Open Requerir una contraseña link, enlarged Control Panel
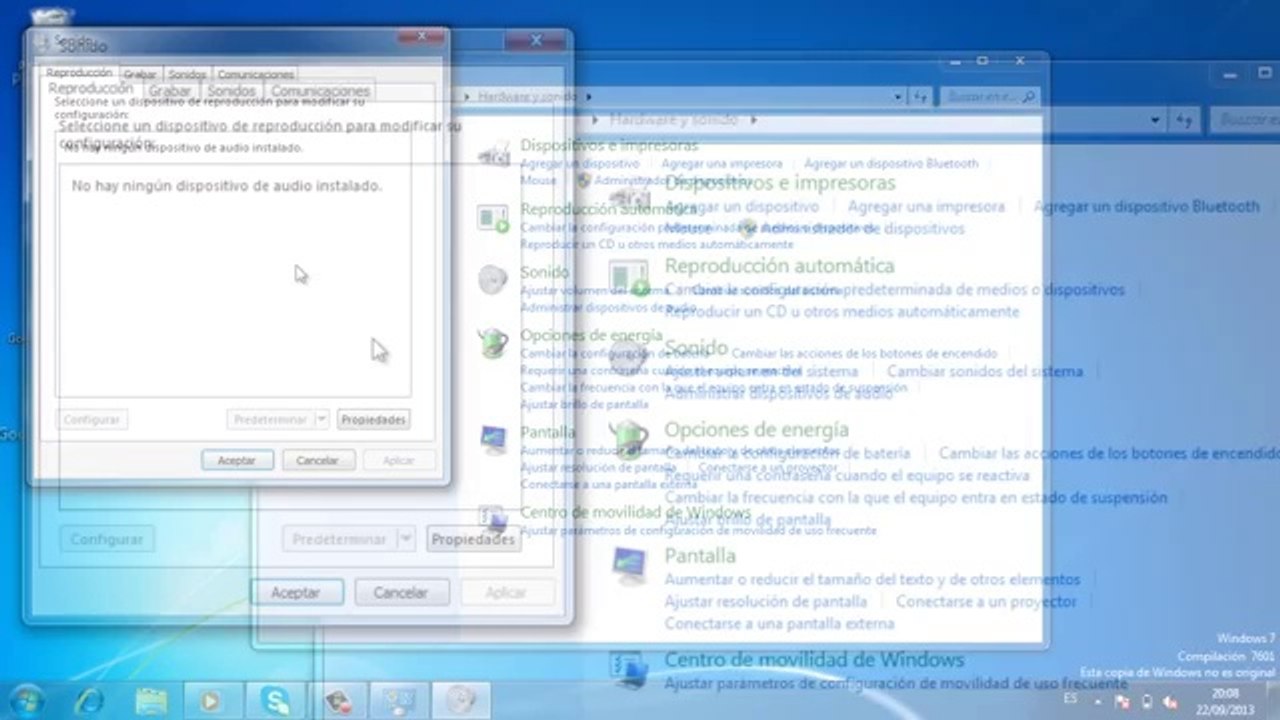The width and height of the screenshot is (1280, 720). tap(847, 475)
